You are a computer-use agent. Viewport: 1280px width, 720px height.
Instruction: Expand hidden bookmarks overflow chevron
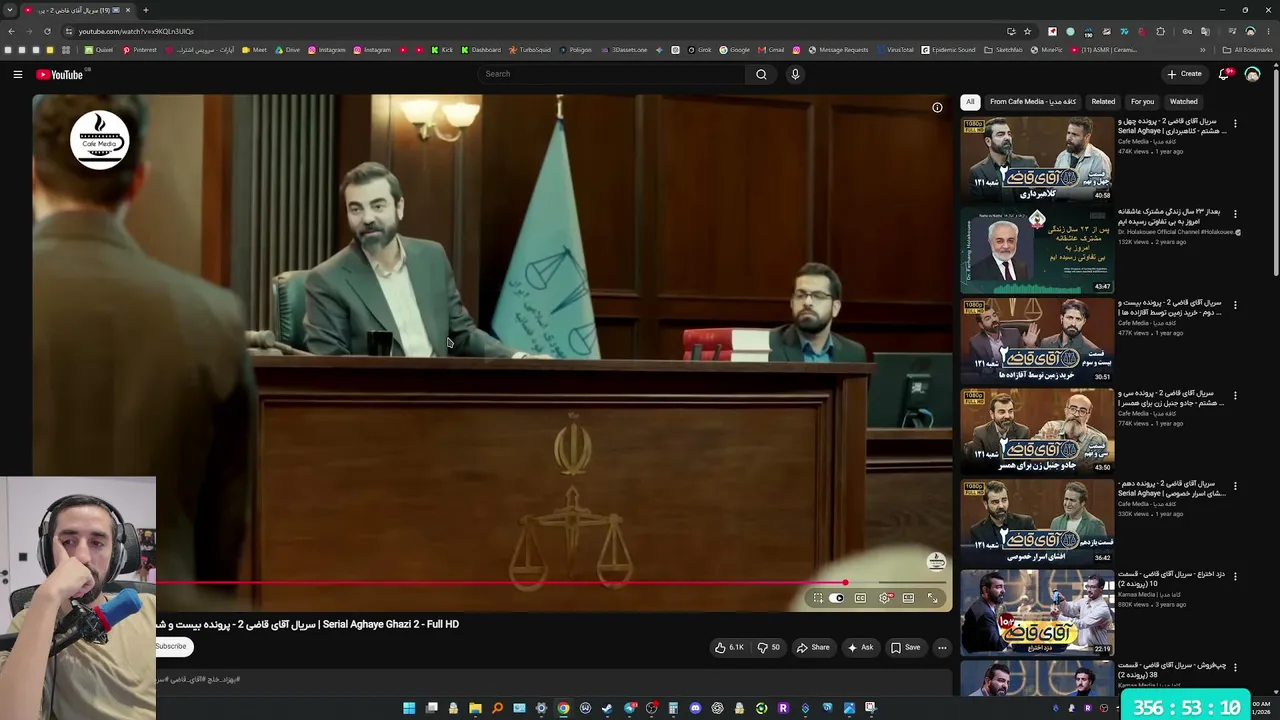coord(1203,50)
